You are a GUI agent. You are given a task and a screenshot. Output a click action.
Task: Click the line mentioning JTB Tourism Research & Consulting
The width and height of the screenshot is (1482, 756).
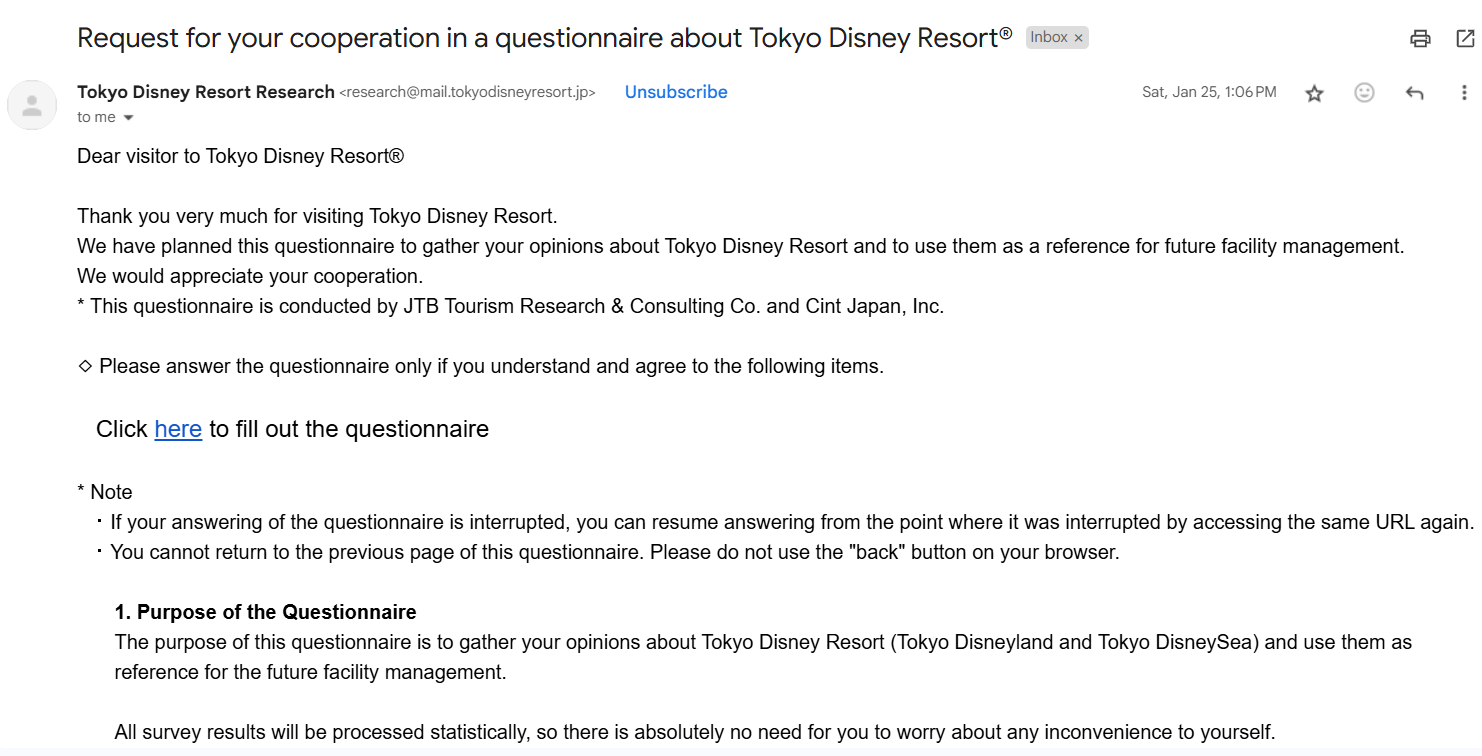click(511, 306)
